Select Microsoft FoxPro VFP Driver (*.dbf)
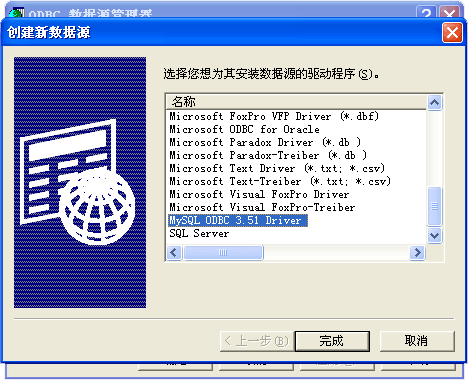The image size is (468, 380). coord(274,116)
